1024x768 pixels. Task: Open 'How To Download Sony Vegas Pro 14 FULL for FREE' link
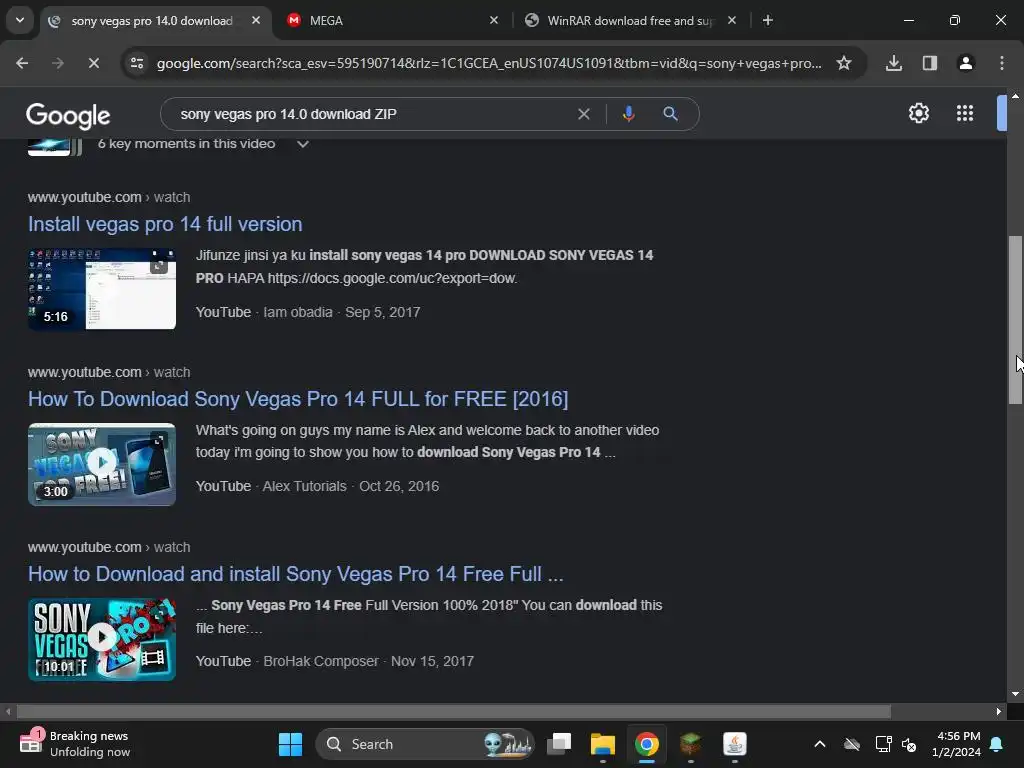coord(298,399)
